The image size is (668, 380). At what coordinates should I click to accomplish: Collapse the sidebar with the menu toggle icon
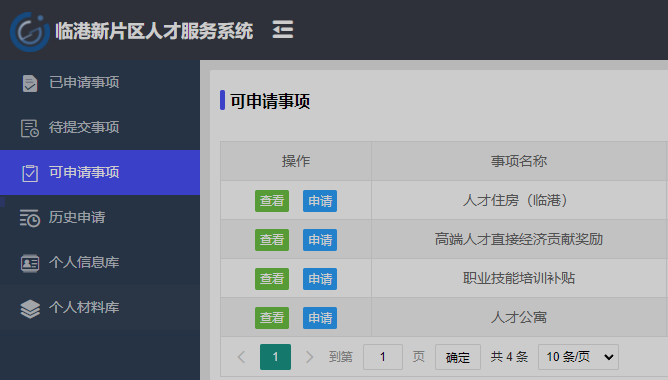[283, 29]
